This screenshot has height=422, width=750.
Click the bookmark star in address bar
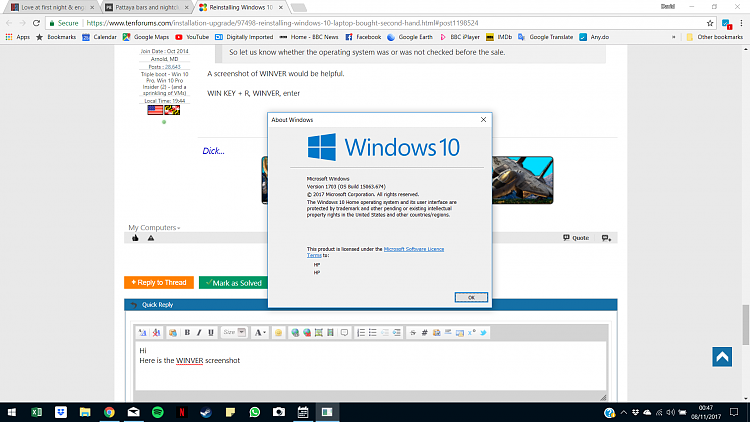[710, 23]
